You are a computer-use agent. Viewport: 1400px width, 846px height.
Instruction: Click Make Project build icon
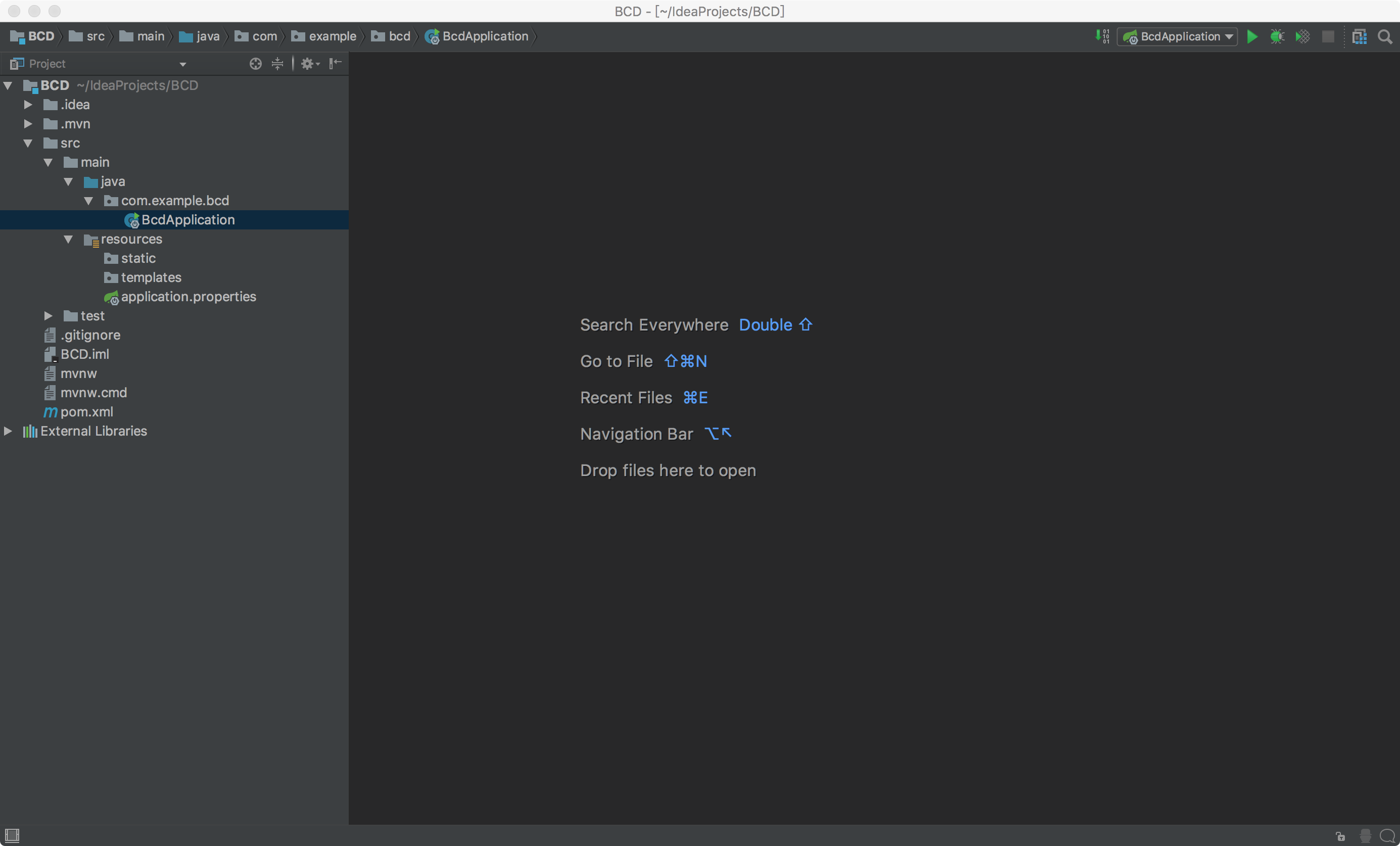coord(1102,37)
